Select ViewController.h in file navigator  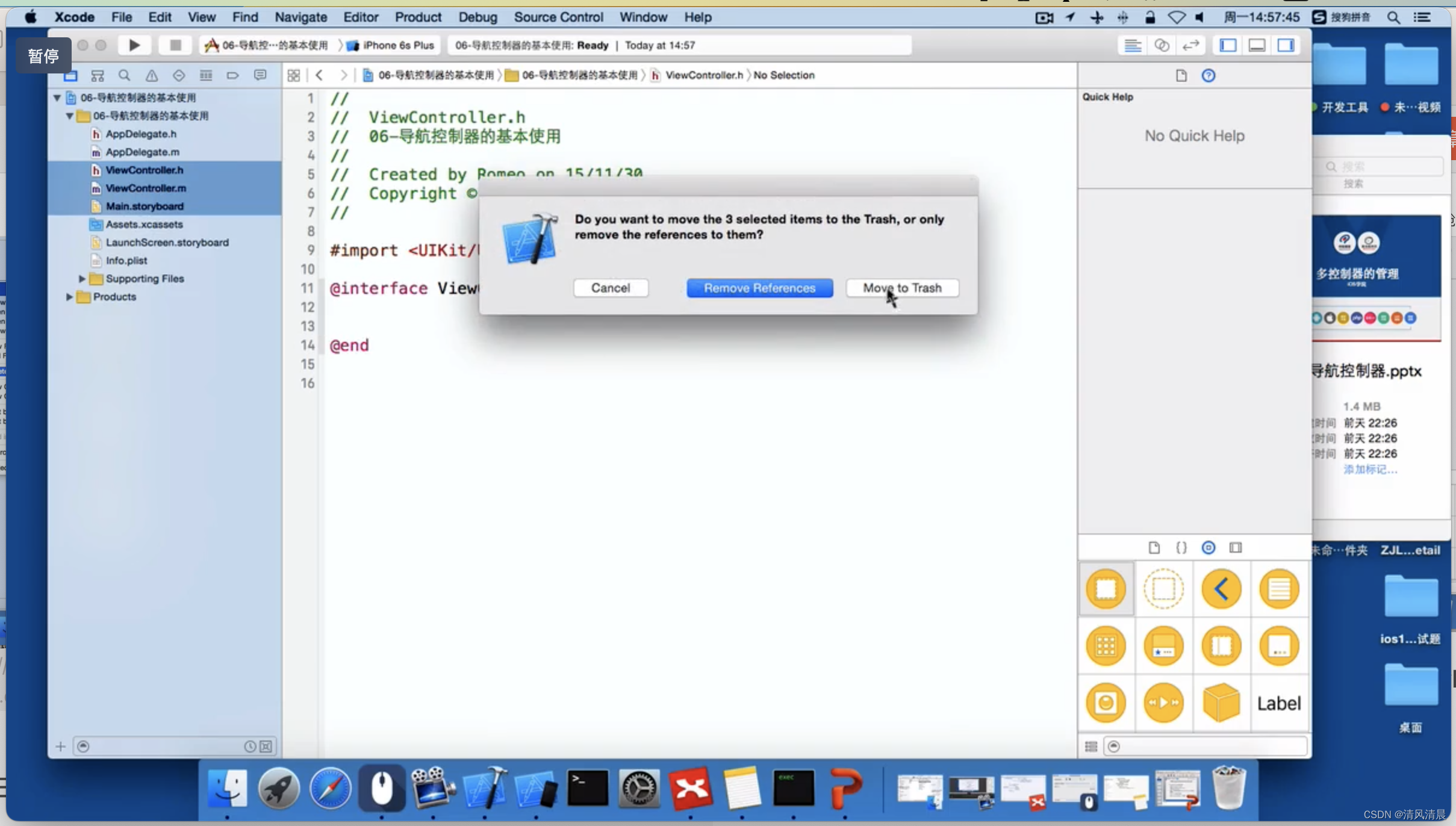pyautogui.click(x=145, y=170)
